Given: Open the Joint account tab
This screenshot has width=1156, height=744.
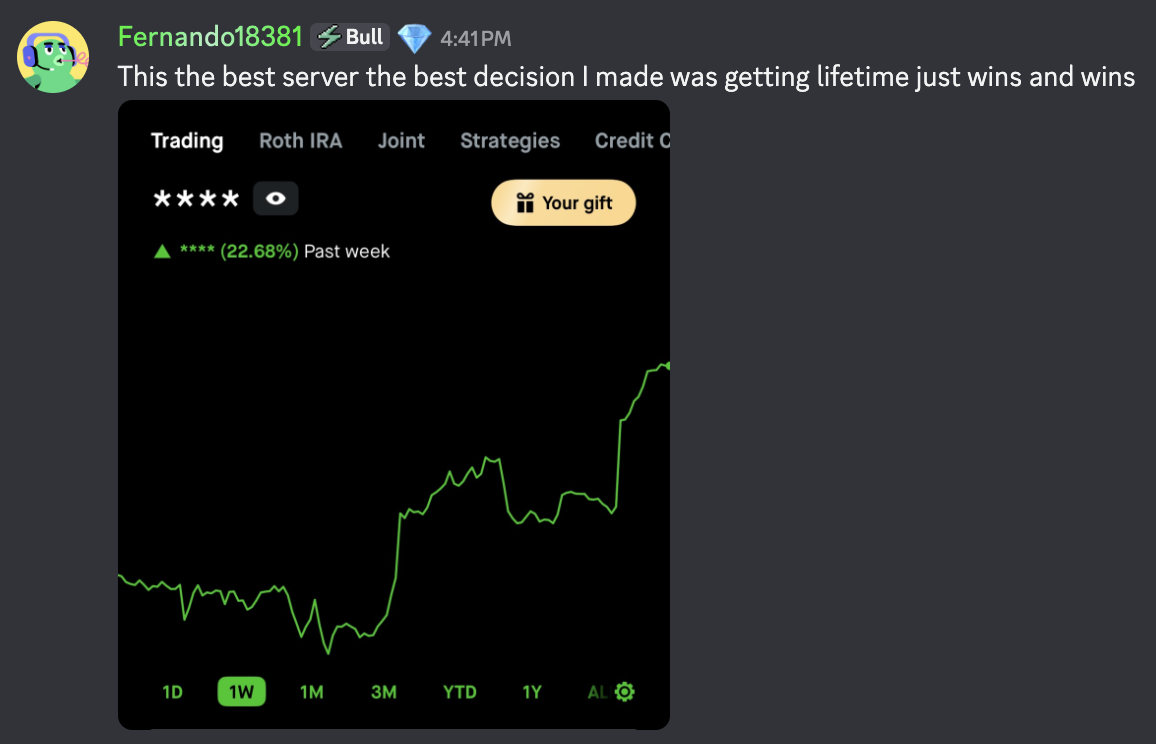Looking at the screenshot, I should 401,141.
